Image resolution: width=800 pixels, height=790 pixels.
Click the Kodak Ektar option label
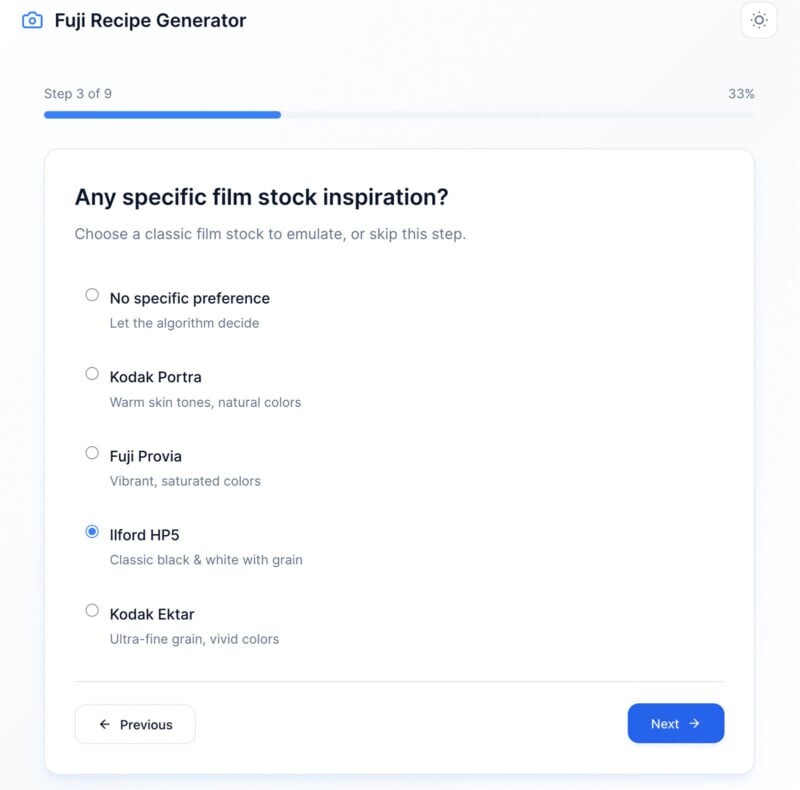pos(151,614)
